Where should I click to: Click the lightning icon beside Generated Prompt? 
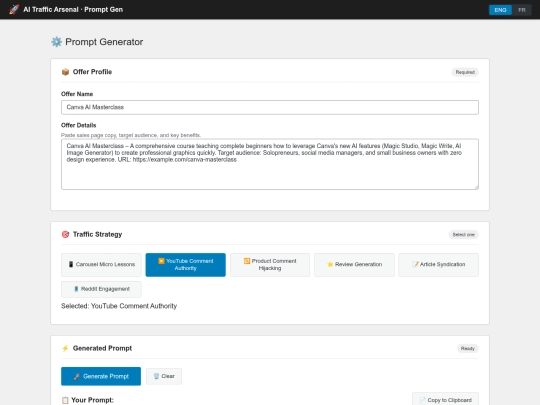(65, 349)
